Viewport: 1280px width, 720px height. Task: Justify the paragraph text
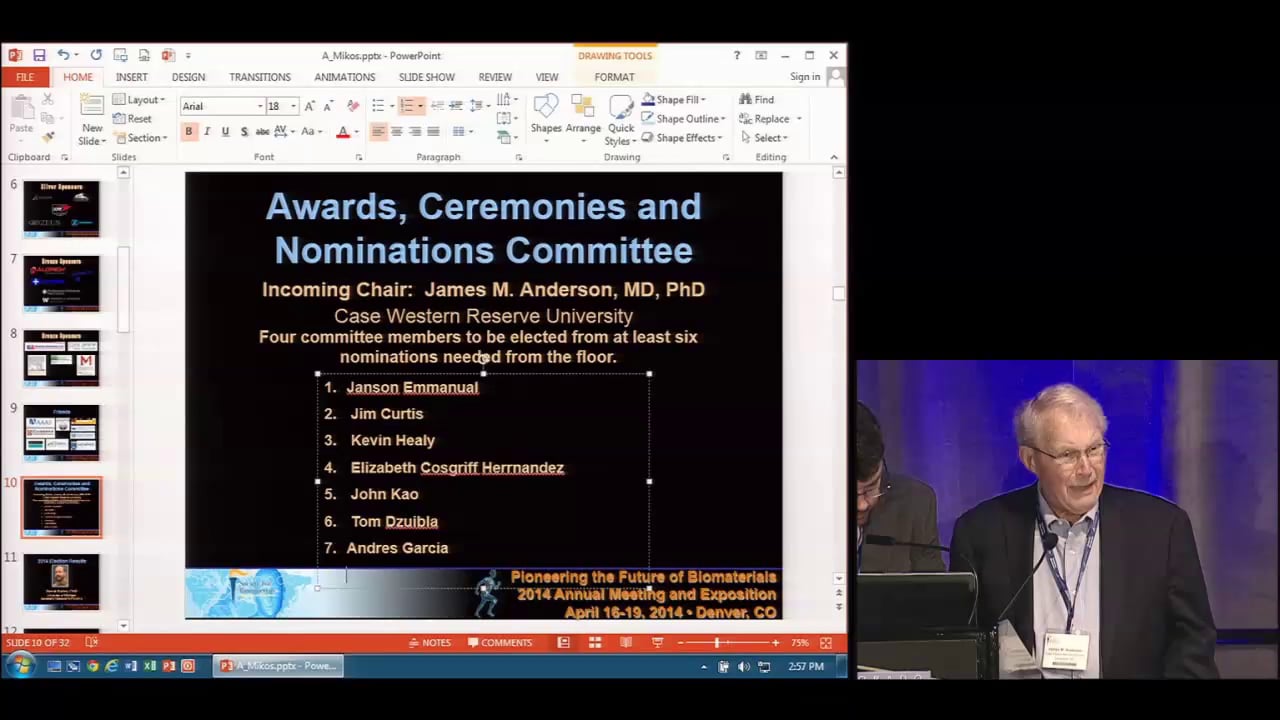click(x=433, y=132)
